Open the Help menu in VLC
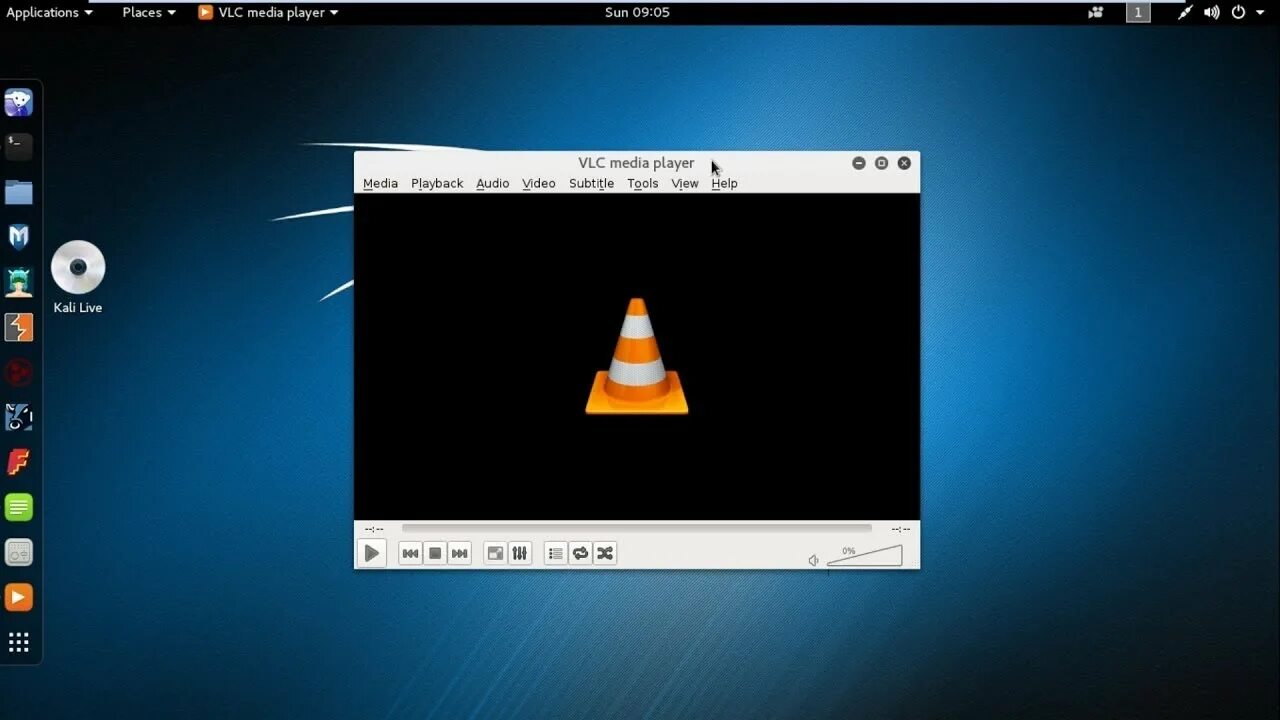Image resolution: width=1280 pixels, height=720 pixels. point(724,183)
